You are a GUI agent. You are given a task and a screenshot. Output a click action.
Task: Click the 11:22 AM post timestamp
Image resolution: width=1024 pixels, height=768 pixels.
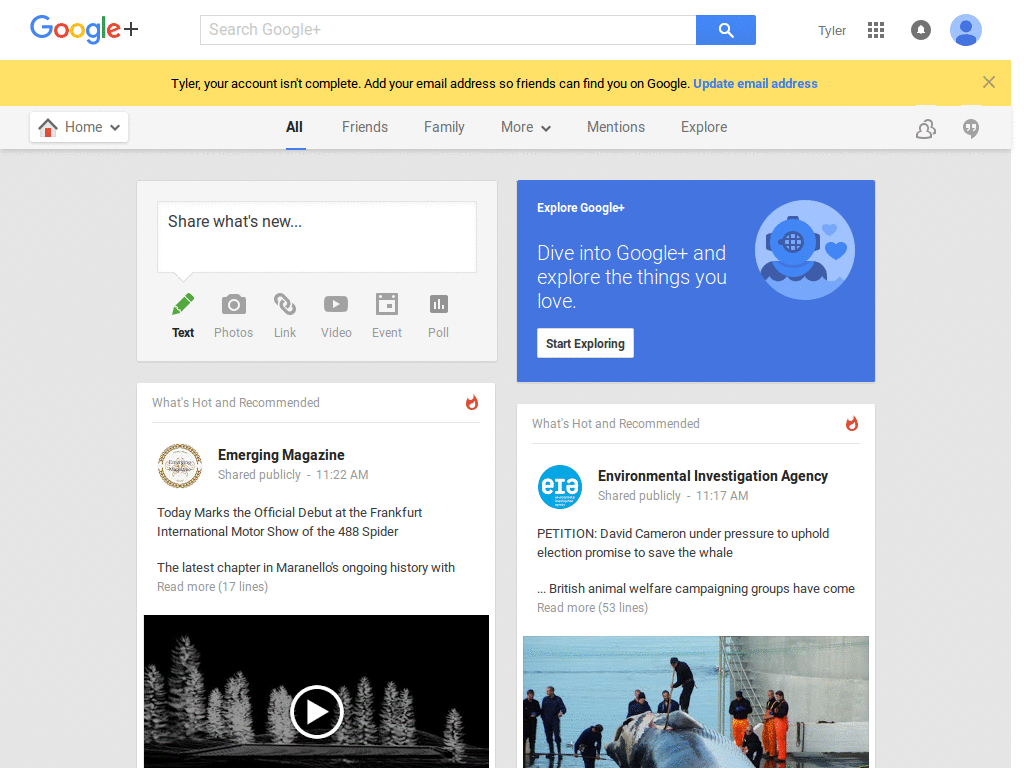342,475
